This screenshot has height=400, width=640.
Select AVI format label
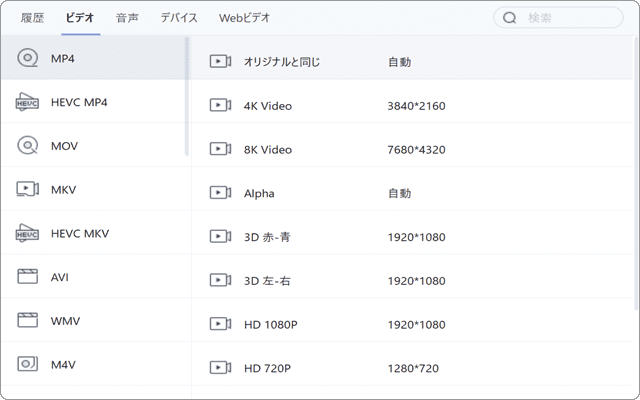(x=60, y=277)
